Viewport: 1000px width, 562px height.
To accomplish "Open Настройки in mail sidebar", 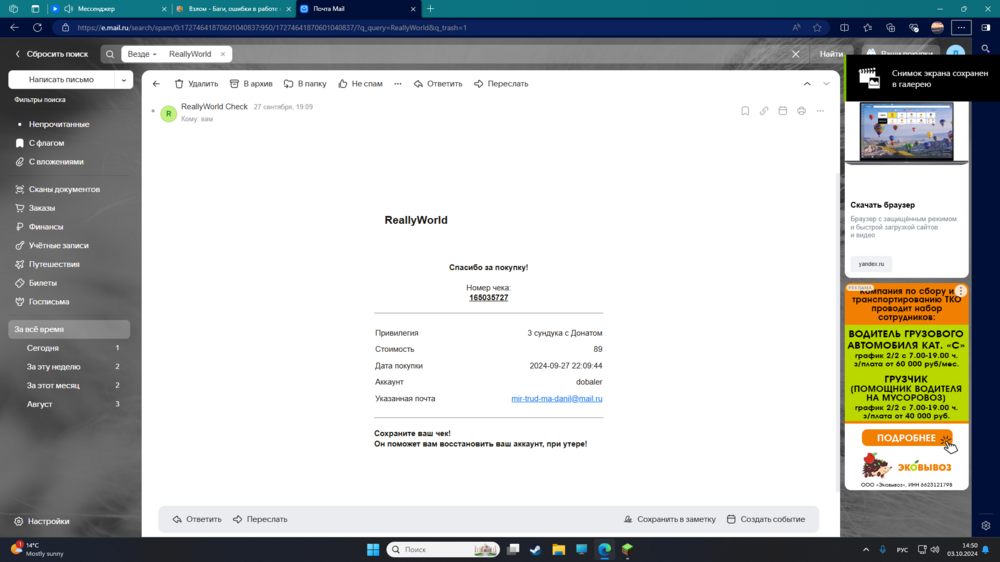I will (x=42, y=521).
